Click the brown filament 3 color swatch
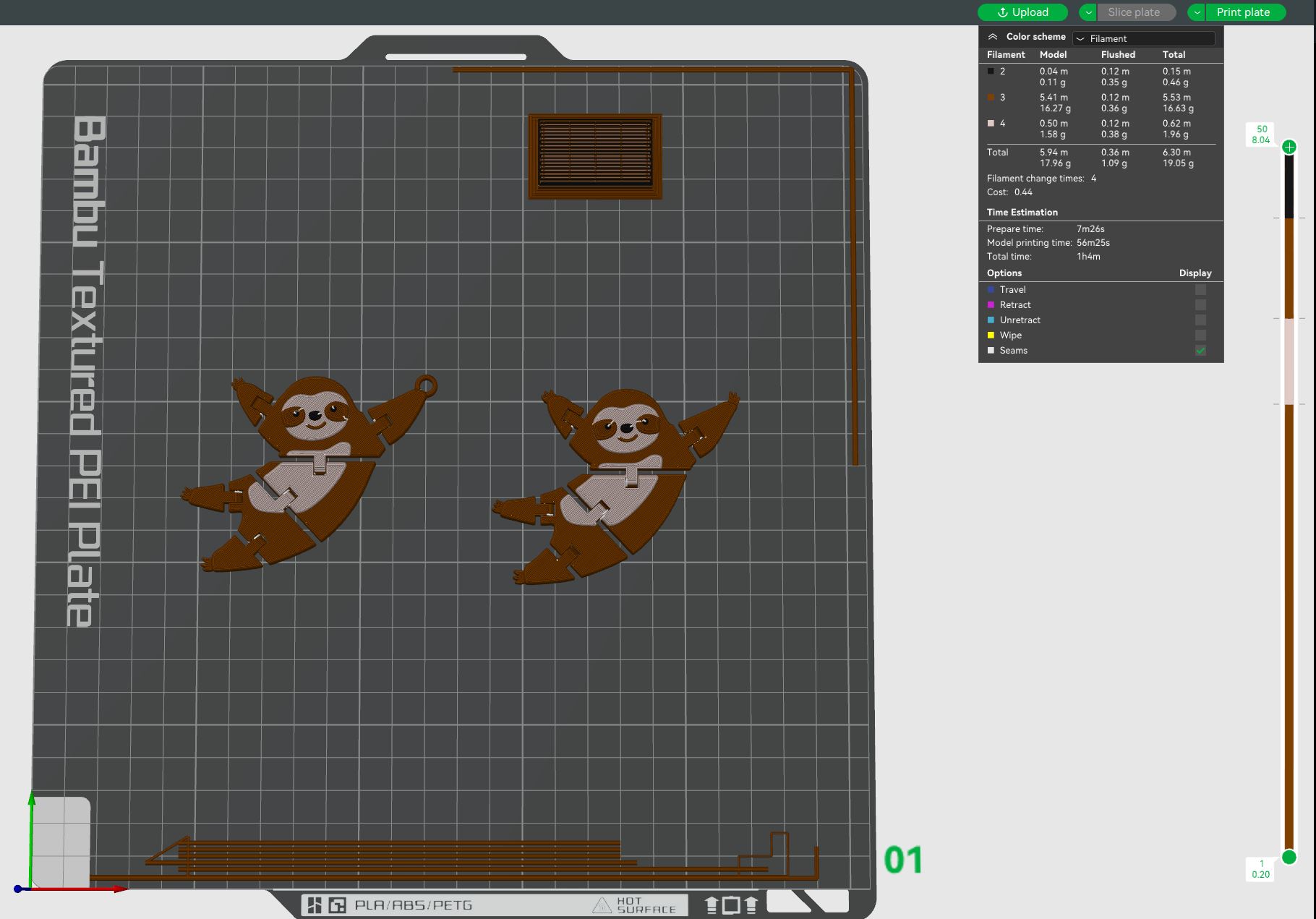The width and height of the screenshot is (1316, 919). point(991,98)
